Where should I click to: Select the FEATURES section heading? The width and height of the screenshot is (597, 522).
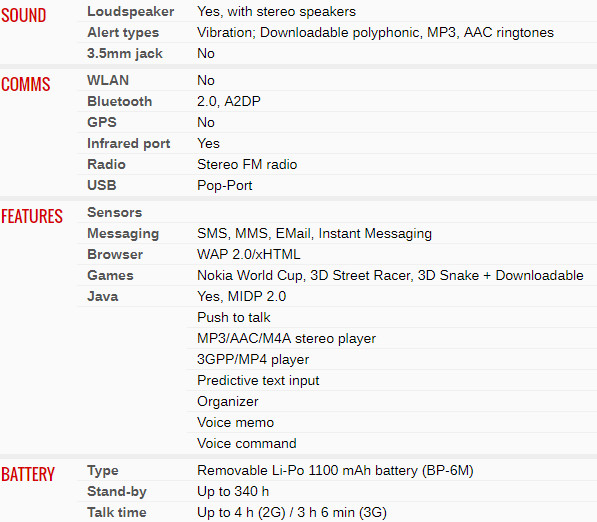[32, 216]
